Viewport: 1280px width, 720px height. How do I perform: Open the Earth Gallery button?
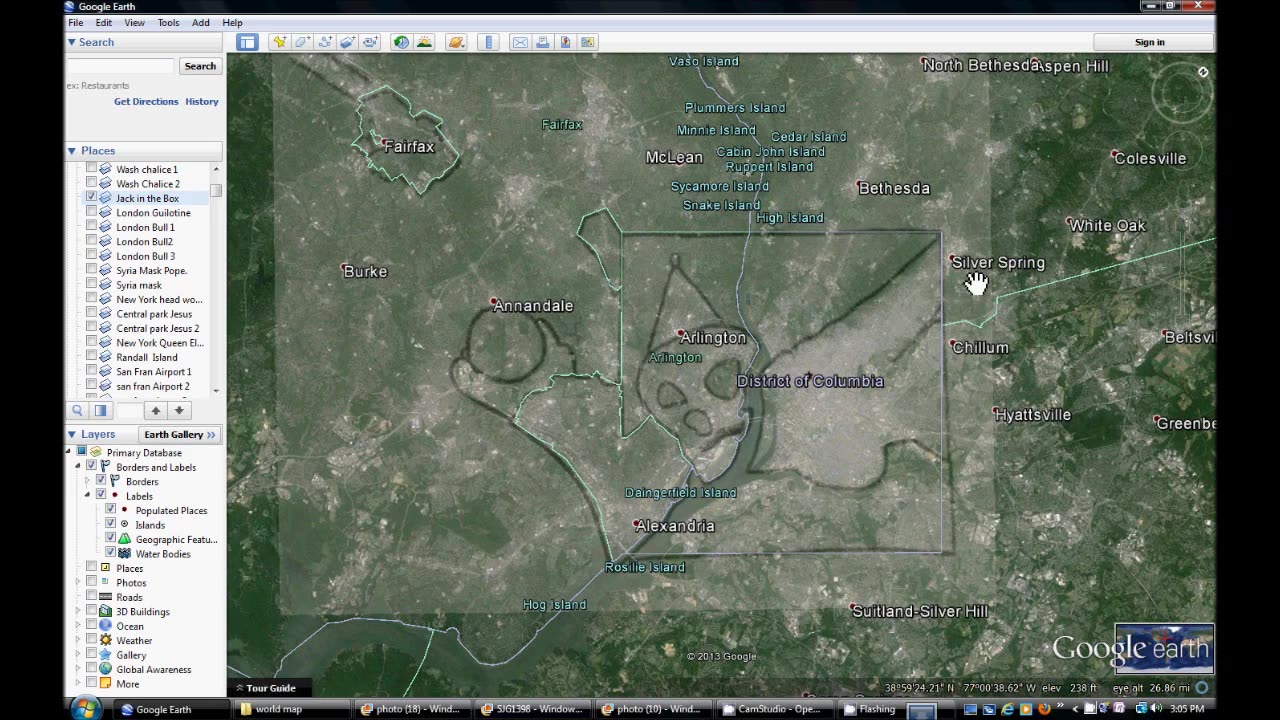click(179, 434)
